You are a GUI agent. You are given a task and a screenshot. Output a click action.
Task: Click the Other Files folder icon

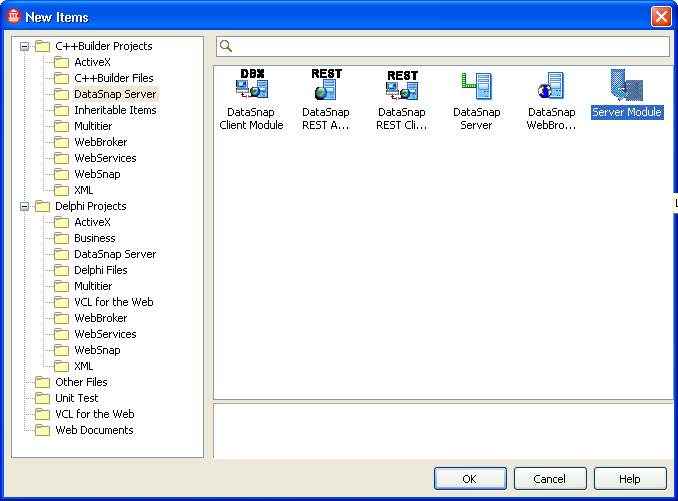pos(42,382)
